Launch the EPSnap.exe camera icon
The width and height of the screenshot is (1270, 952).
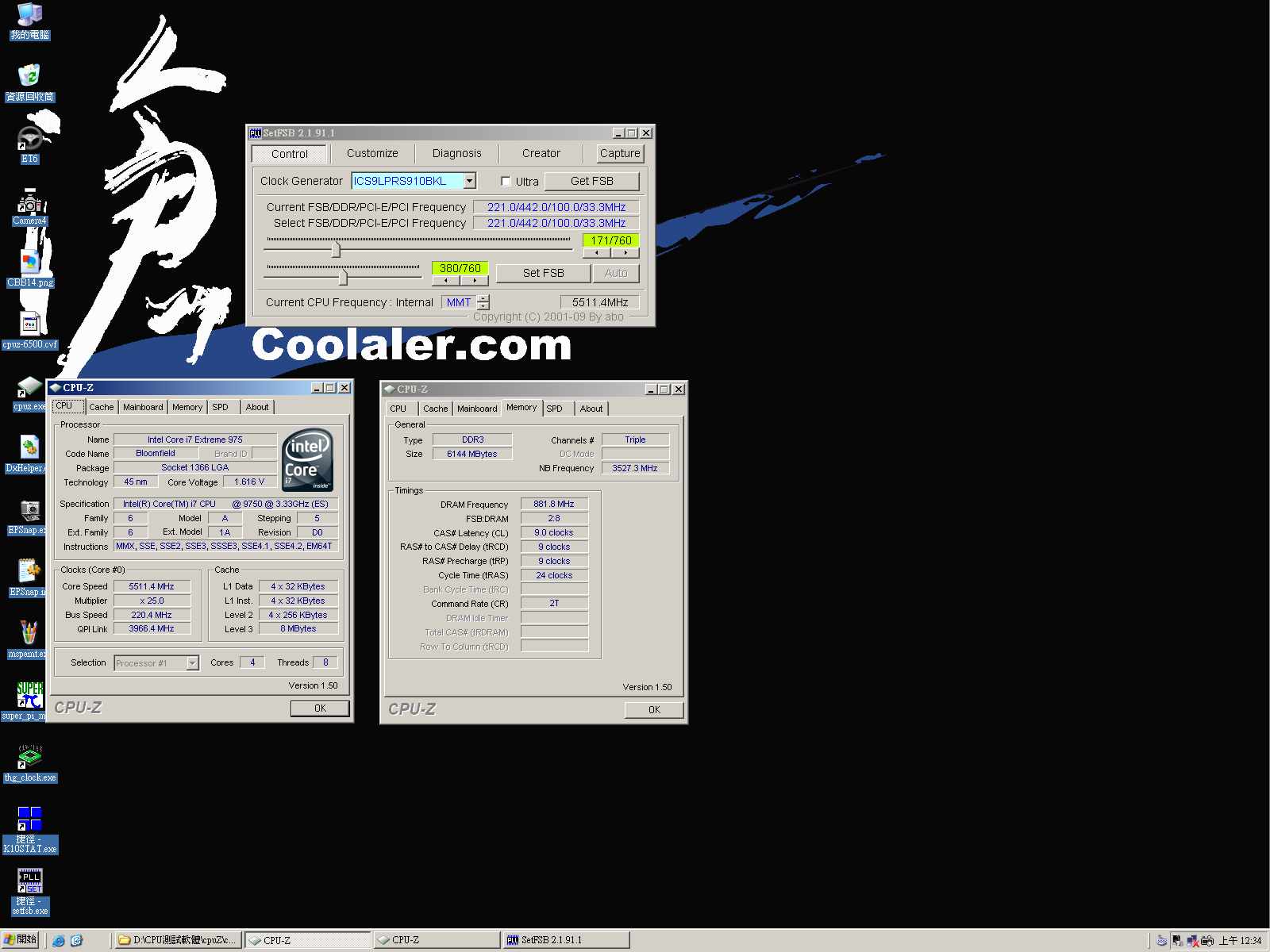[29, 516]
